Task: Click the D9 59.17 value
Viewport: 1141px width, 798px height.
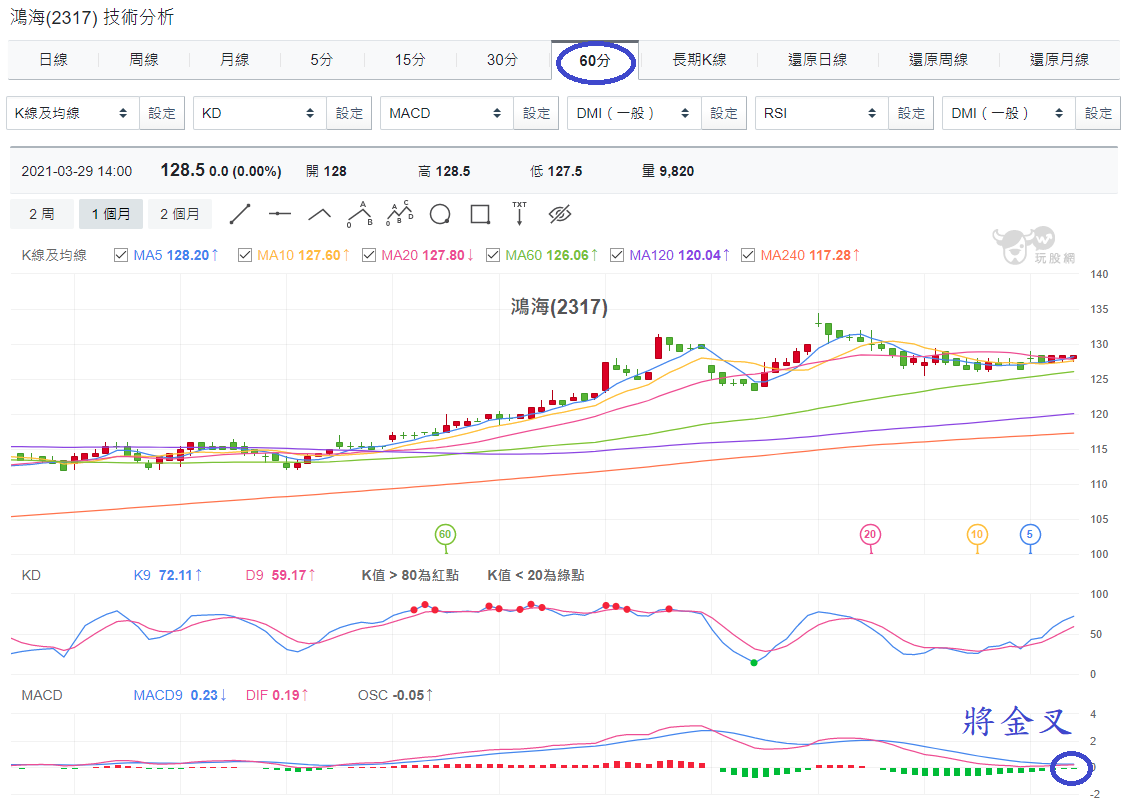Action: pyautogui.click(x=280, y=575)
